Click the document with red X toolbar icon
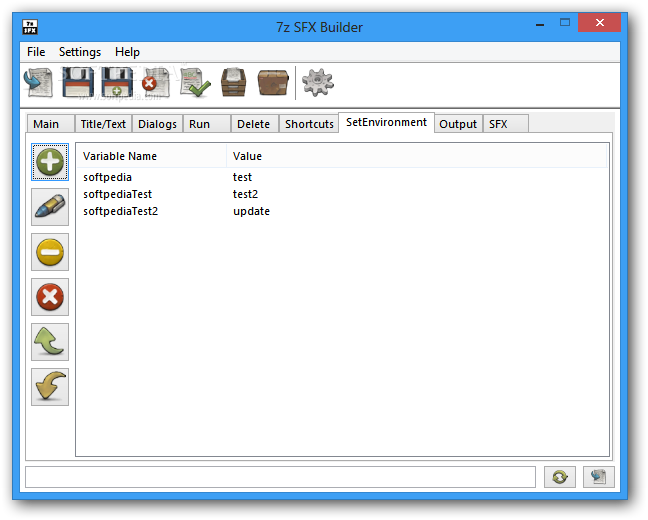This screenshot has height=520, width=648. point(156,83)
